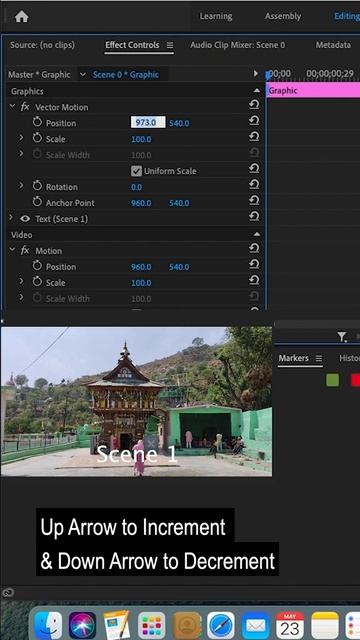
Task: Filter markers by red color swatch
Action: coord(356,380)
